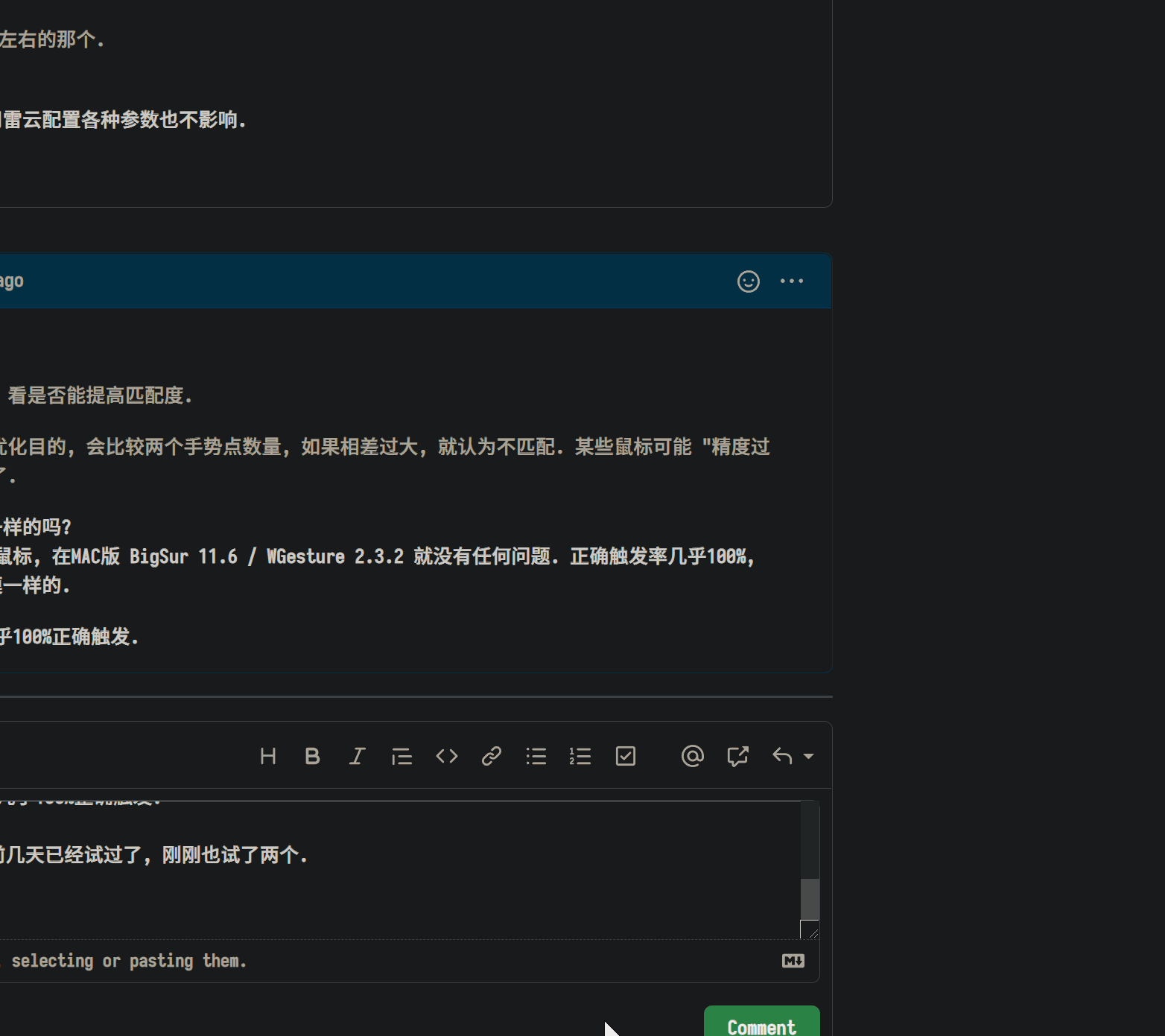Insert a heading in the comment
1165x1036 pixels.
coord(268,756)
